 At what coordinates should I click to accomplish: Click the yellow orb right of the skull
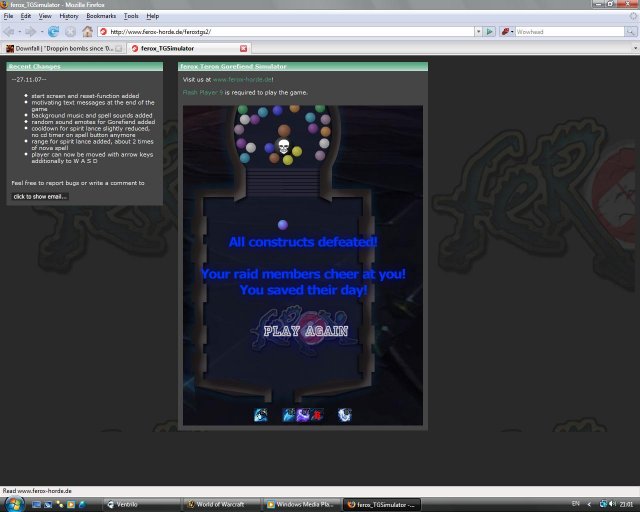297,151
